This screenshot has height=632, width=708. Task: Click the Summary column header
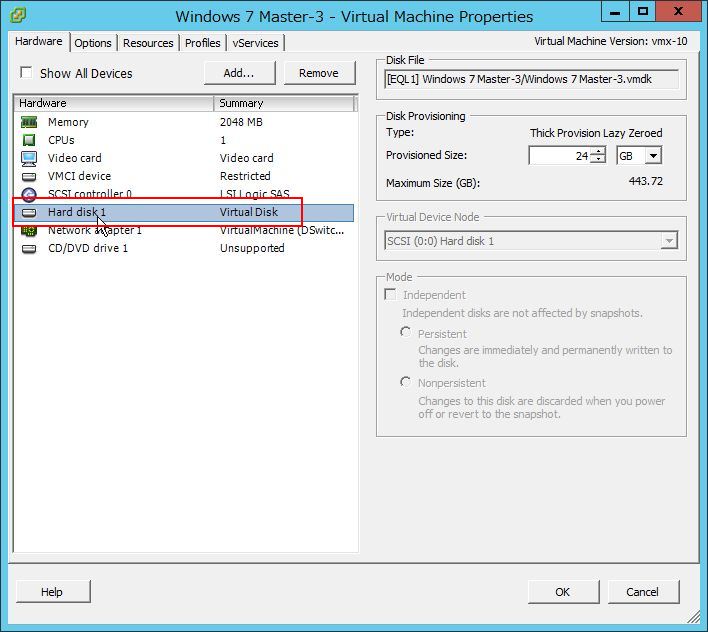coord(284,103)
